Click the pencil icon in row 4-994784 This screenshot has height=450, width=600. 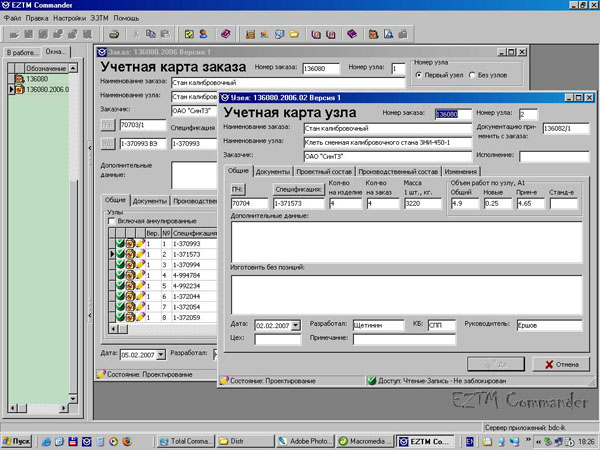click(140, 275)
